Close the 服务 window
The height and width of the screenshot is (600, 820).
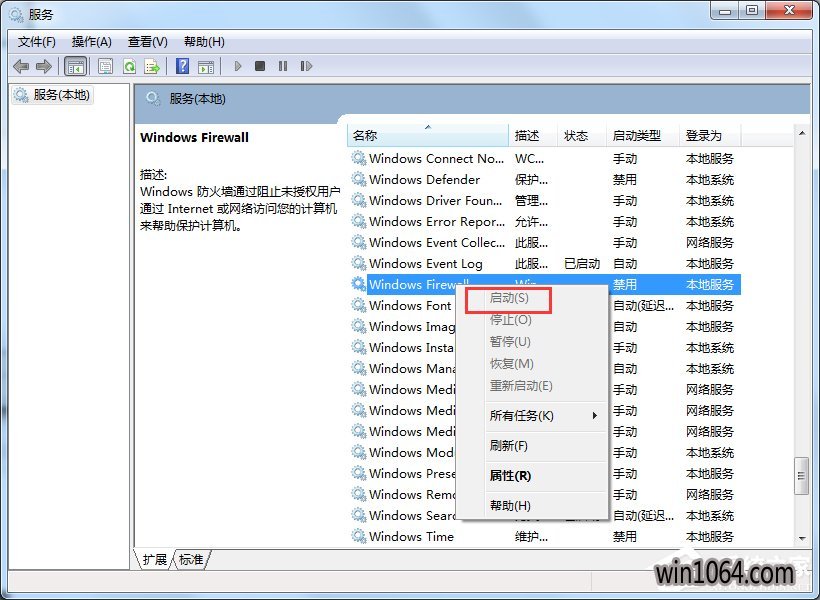(790, 11)
